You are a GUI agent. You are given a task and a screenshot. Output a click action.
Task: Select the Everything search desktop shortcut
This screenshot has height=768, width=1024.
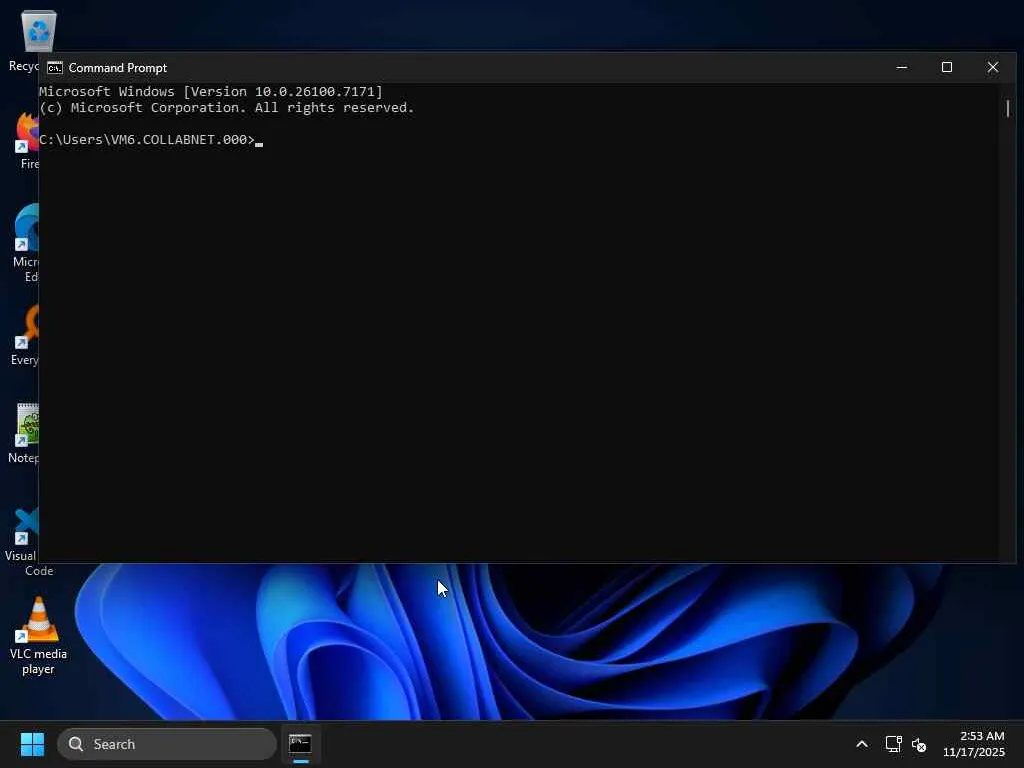25,336
